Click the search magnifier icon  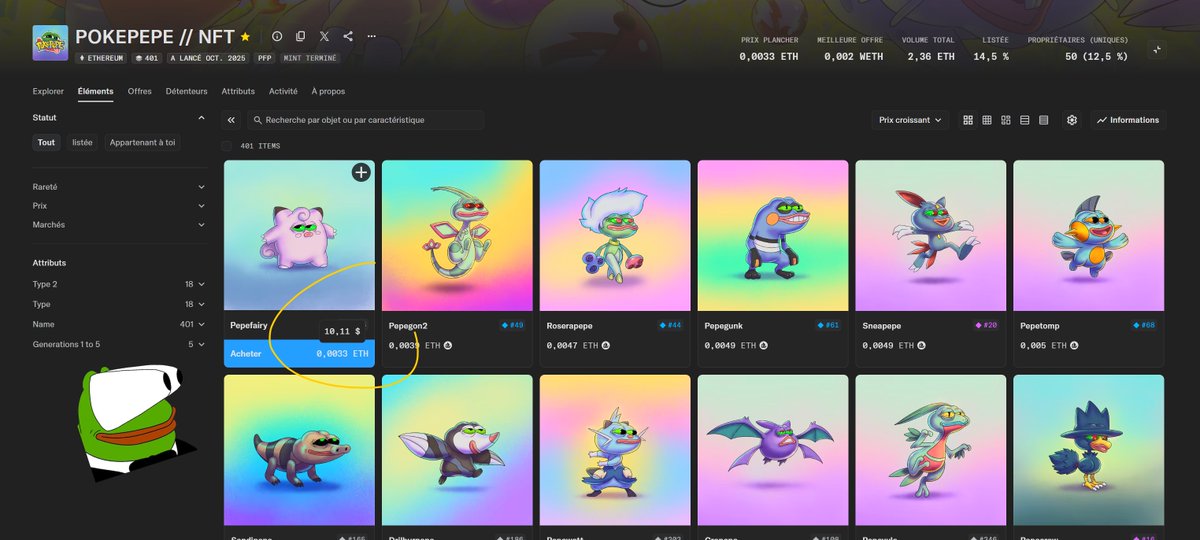click(x=257, y=120)
